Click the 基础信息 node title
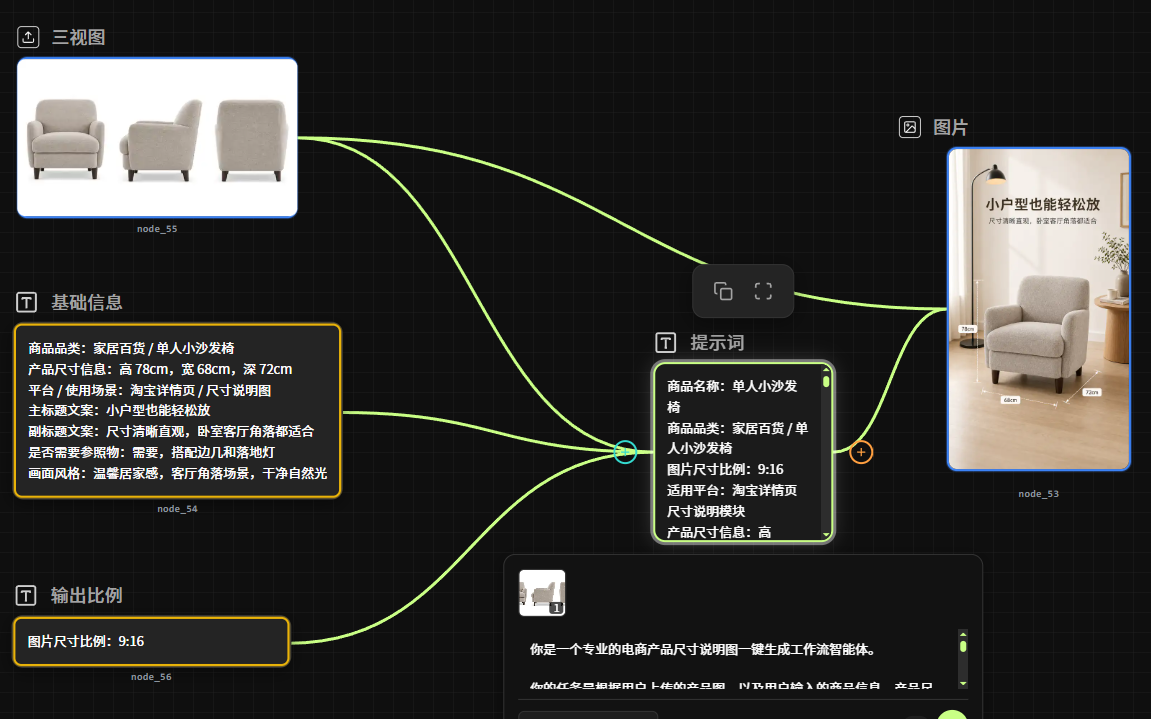This screenshot has height=719, width=1151. (87, 302)
